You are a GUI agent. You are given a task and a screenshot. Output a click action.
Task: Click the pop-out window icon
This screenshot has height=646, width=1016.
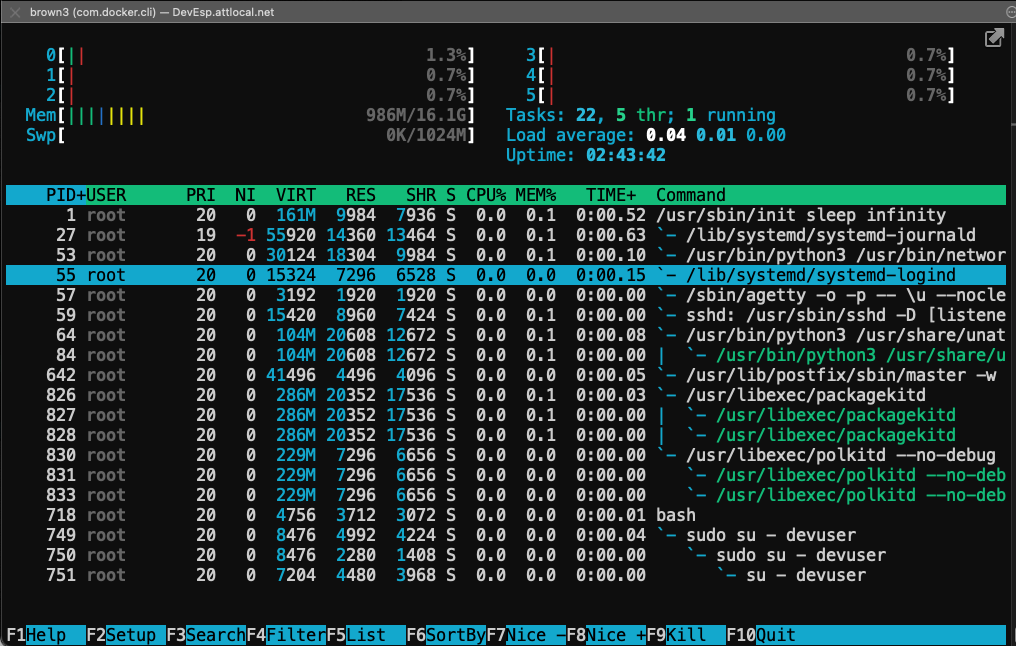(993, 39)
